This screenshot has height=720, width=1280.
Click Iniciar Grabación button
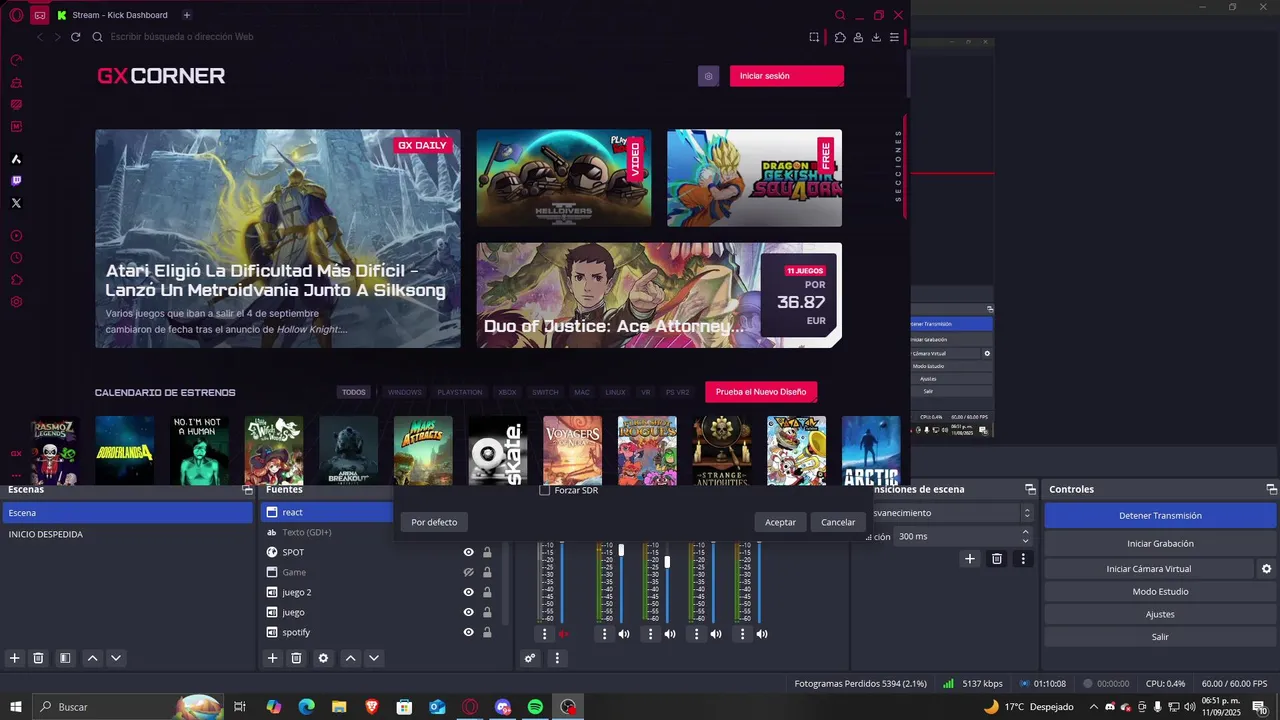click(1160, 544)
